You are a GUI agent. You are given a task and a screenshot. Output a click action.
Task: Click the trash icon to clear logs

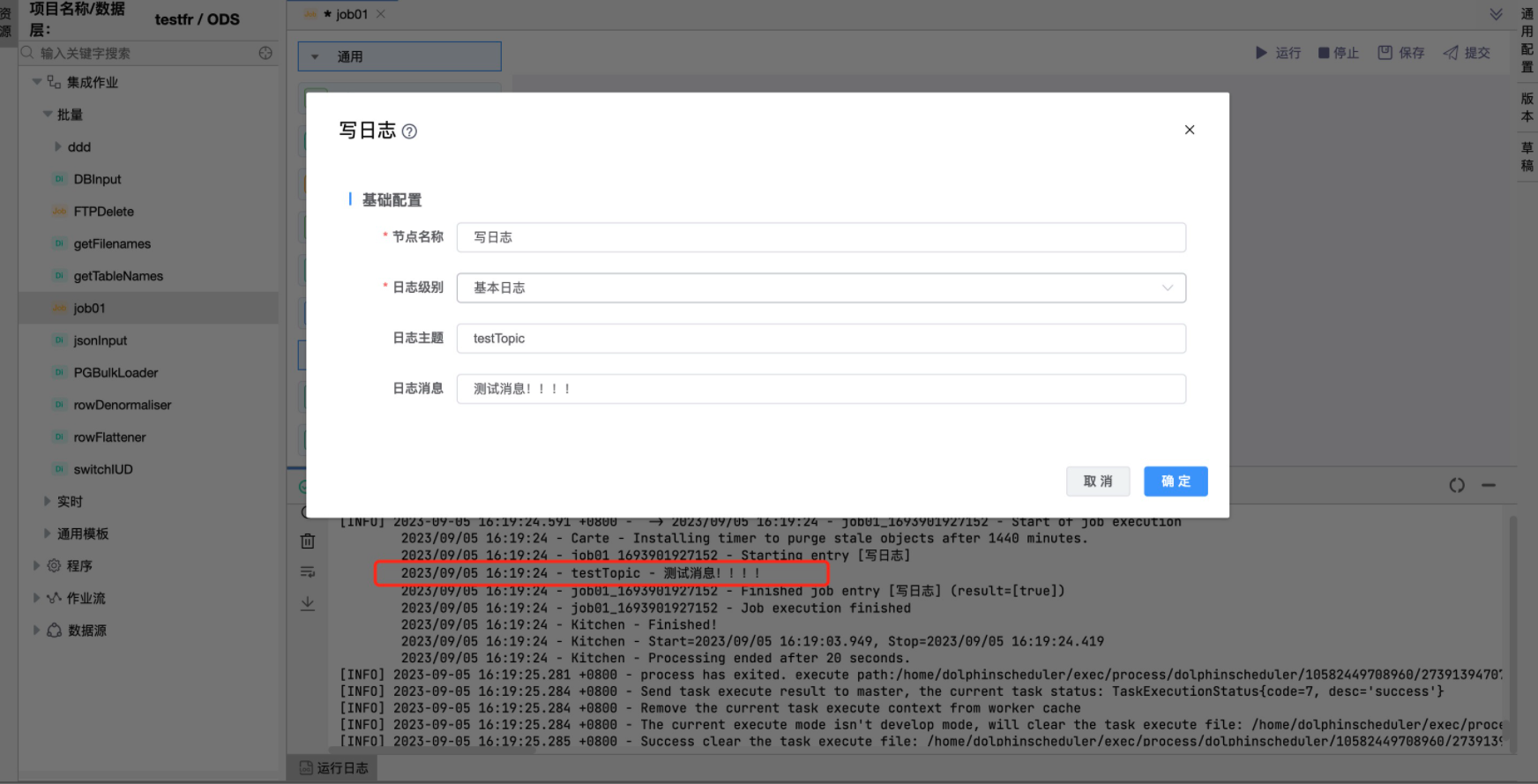pos(308,541)
